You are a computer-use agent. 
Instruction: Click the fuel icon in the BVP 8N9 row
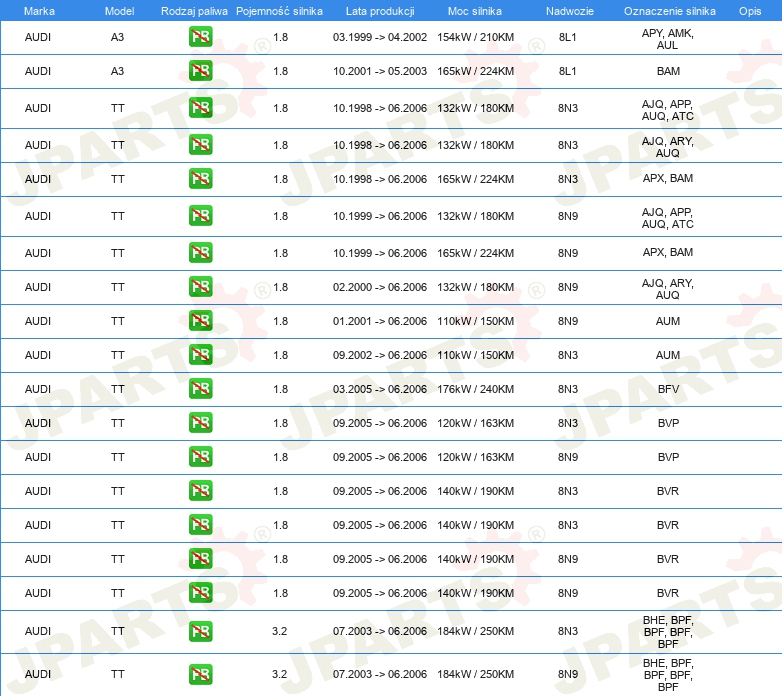coord(200,457)
